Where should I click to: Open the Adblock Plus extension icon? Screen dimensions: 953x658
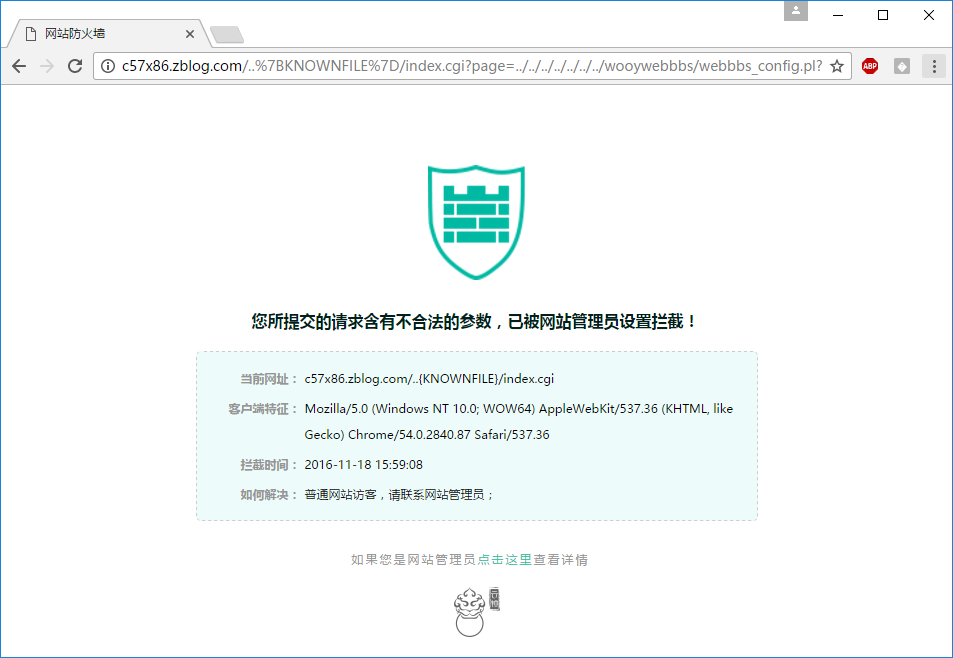pos(870,66)
